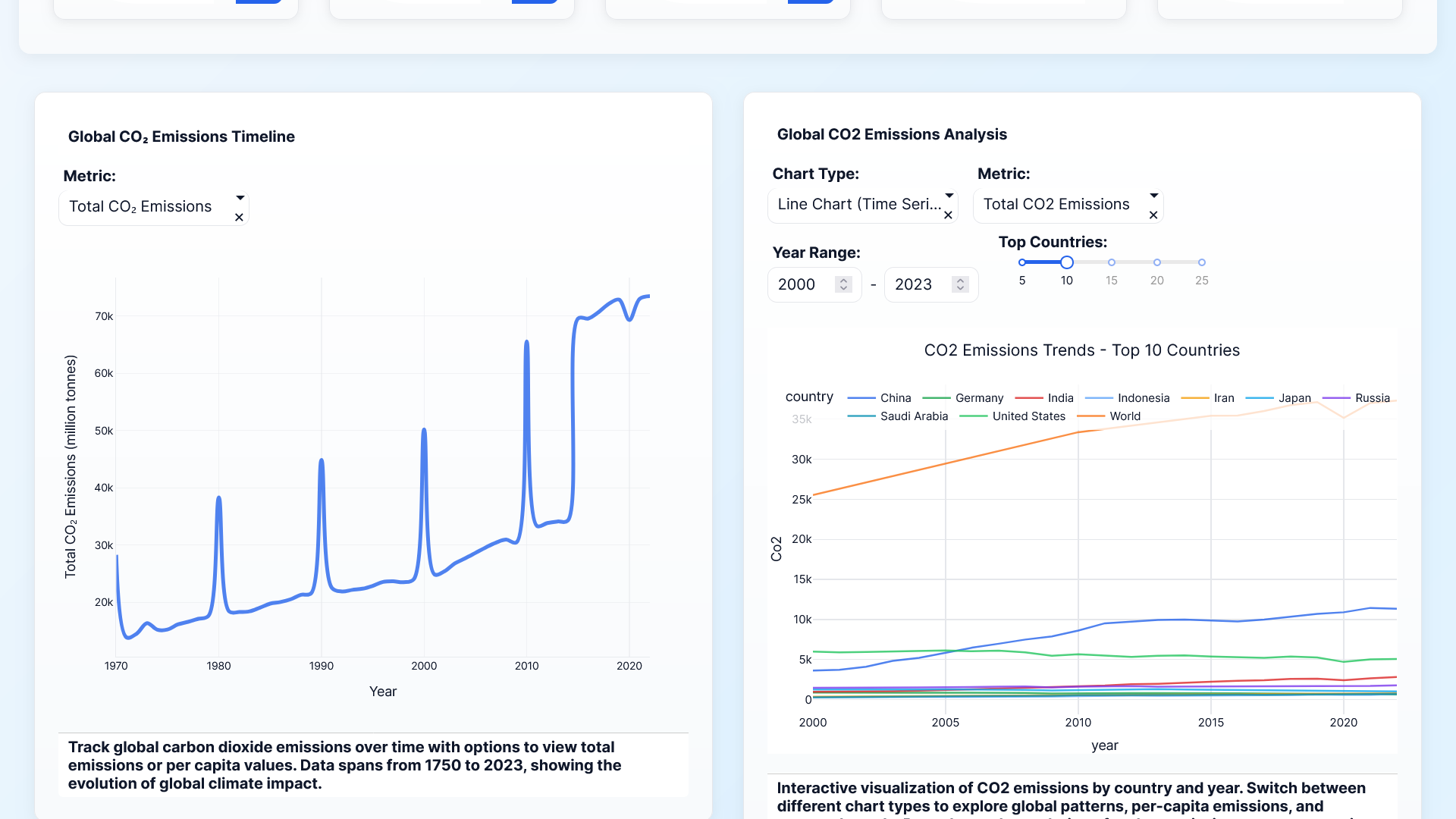
Task: Set Top Countries slider to 15
Action: (x=1112, y=262)
